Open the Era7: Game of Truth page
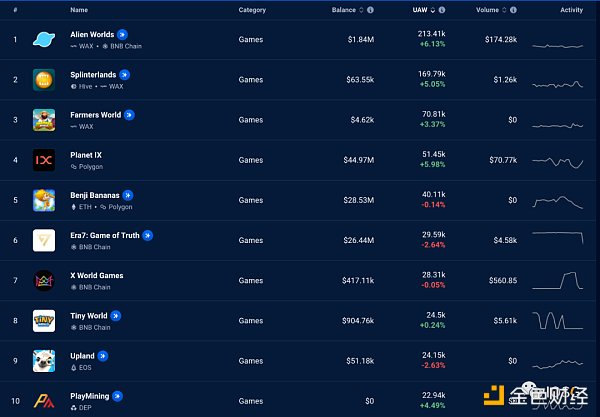 pyautogui.click(x=105, y=235)
